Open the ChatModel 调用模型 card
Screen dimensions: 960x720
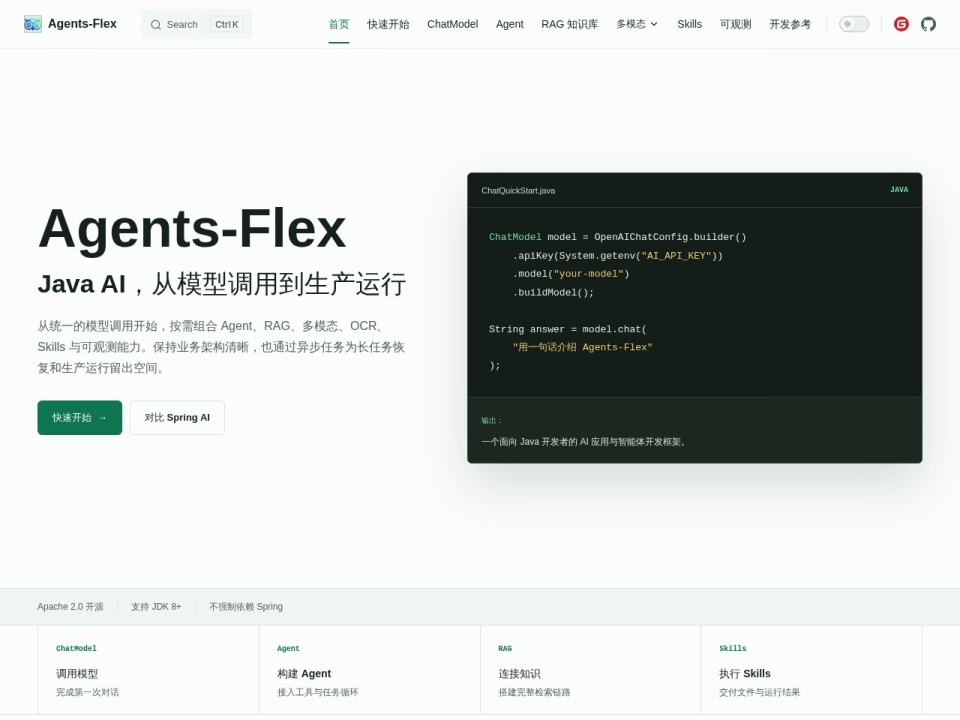click(x=148, y=670)
